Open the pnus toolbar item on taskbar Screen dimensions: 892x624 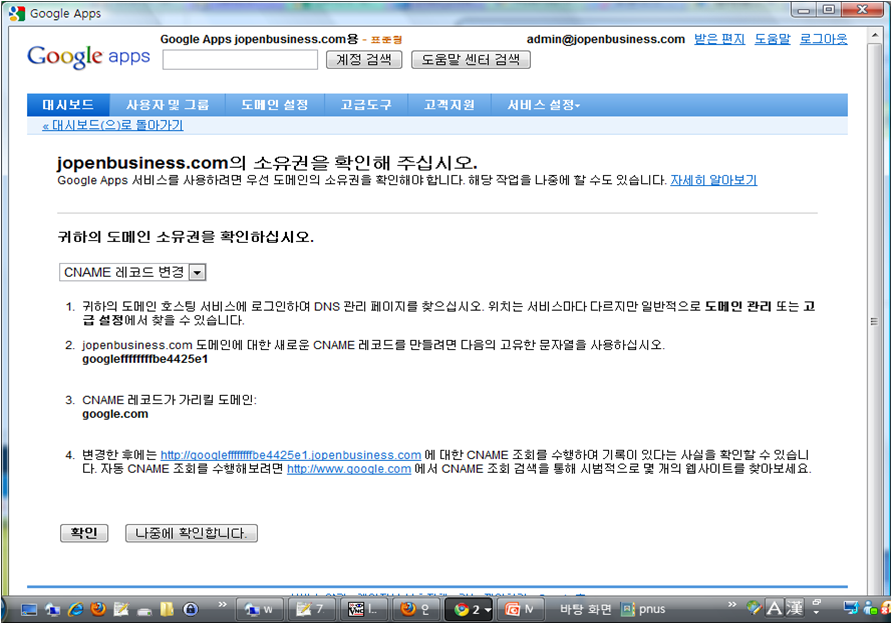(643, 609)
